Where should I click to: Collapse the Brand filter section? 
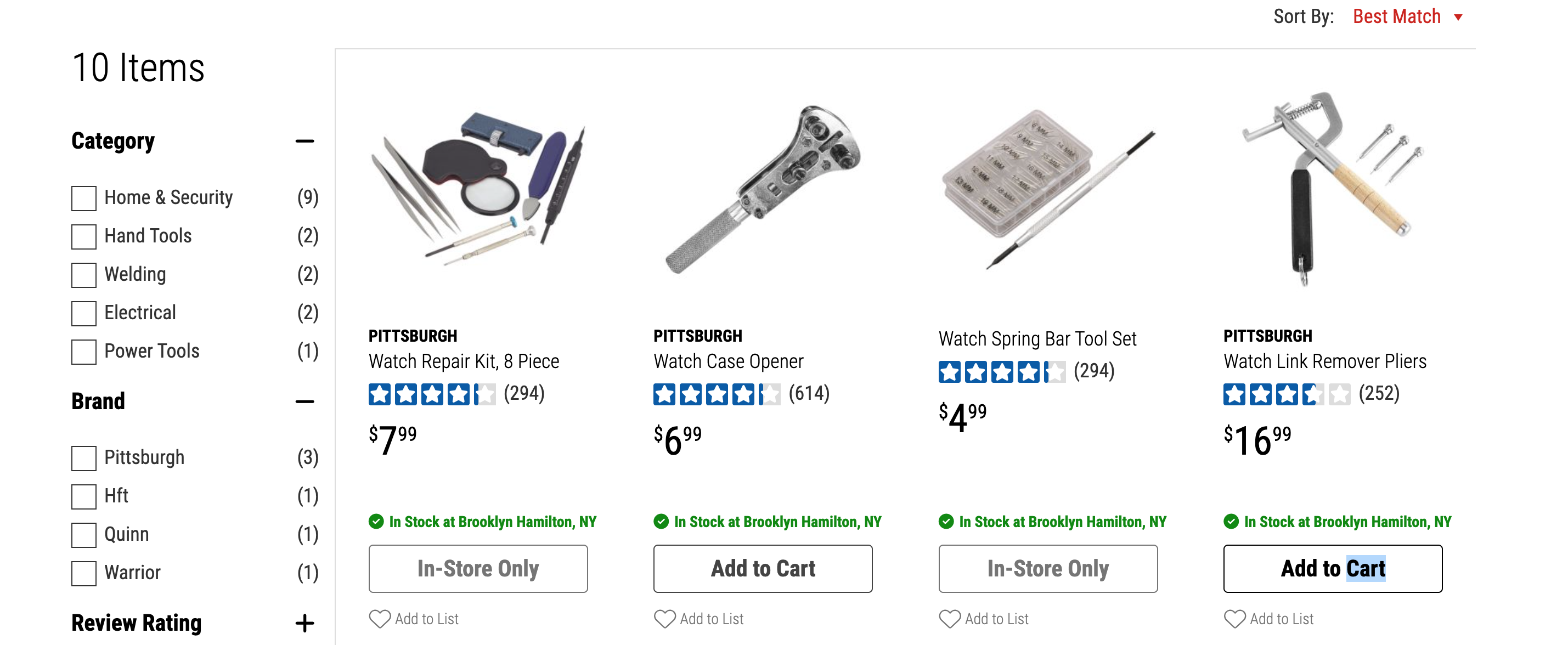click(x=304, y=401)
